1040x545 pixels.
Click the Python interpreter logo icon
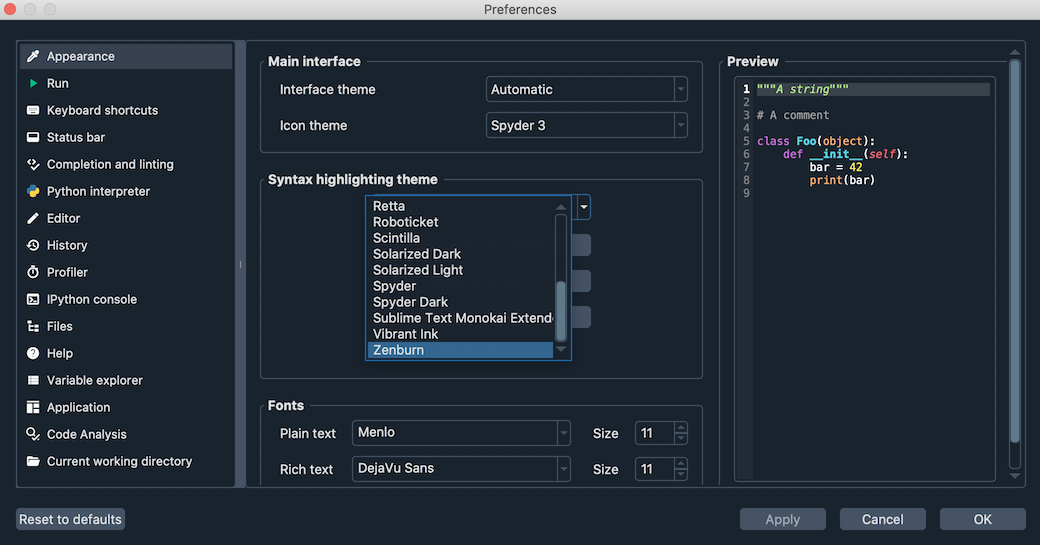point(33,192)
